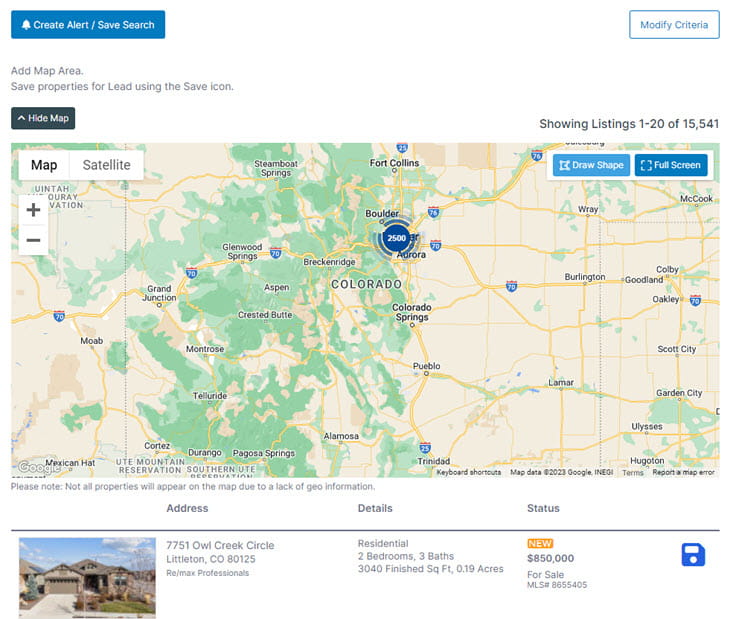This screenshot has width=730, height=619.
Task: Zoom out the map with minus icon
Action: point(33,240)
